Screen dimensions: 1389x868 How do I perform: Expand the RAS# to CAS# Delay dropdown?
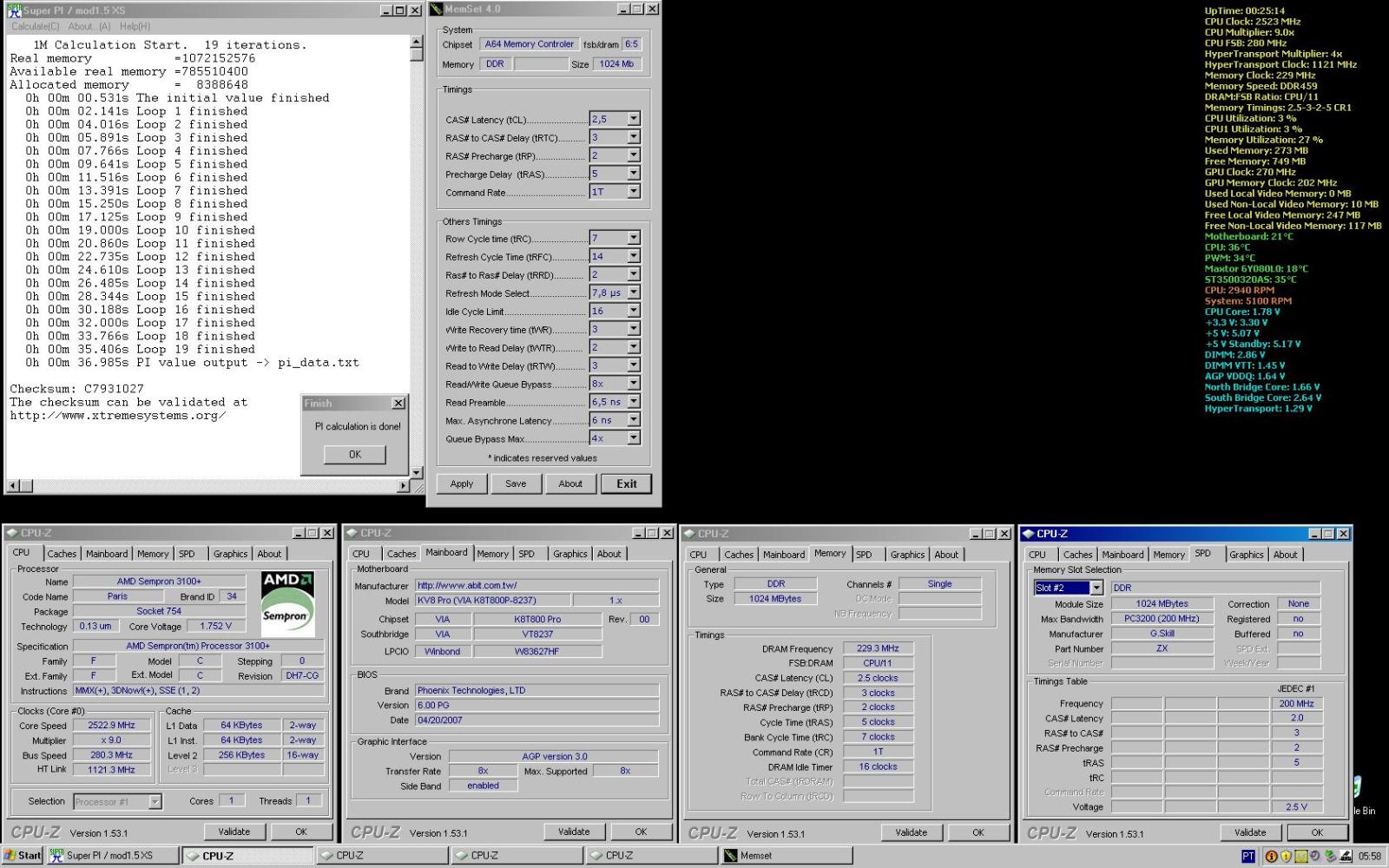click(x=634, y=137)
